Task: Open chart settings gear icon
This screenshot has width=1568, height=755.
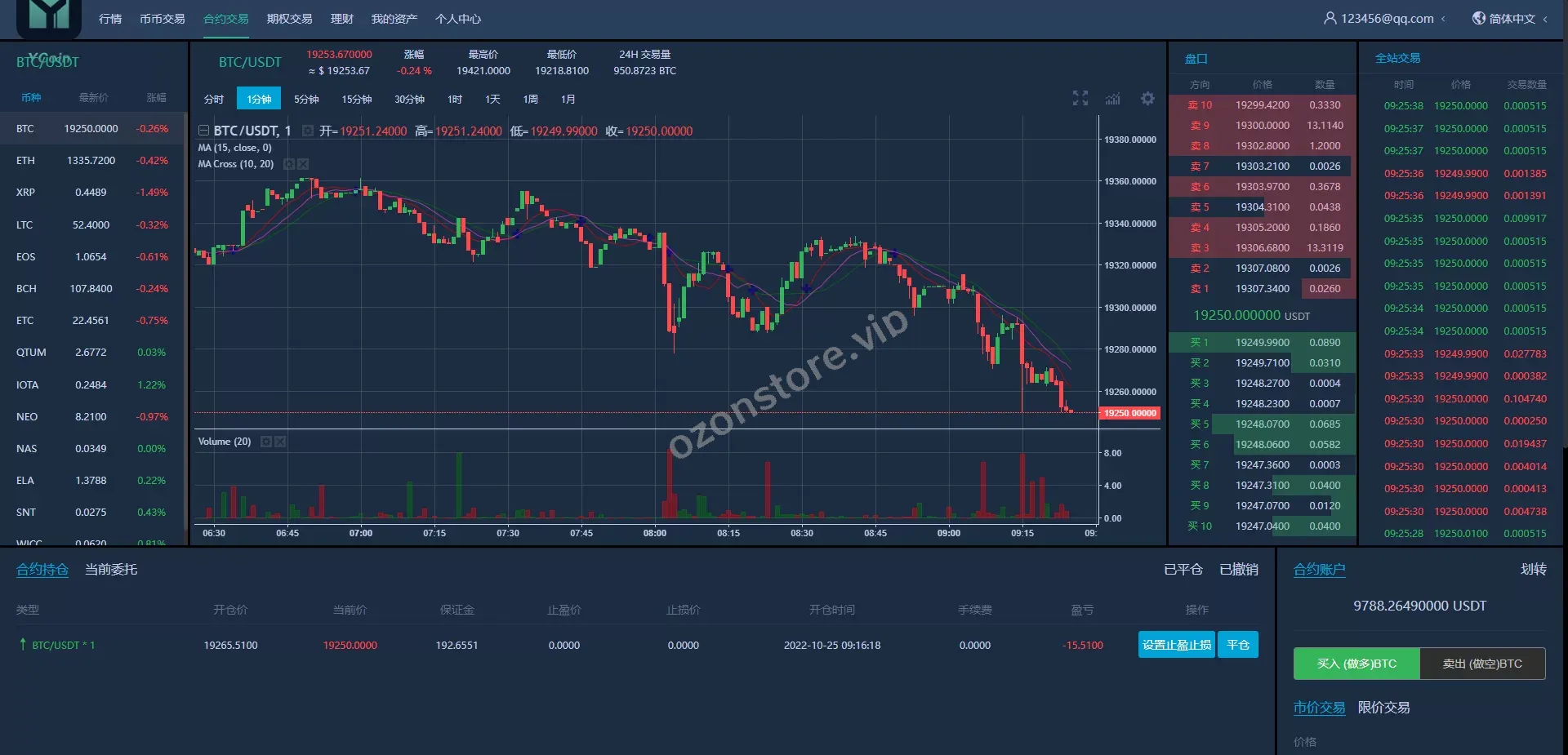Action: [x=1147, y=99]
